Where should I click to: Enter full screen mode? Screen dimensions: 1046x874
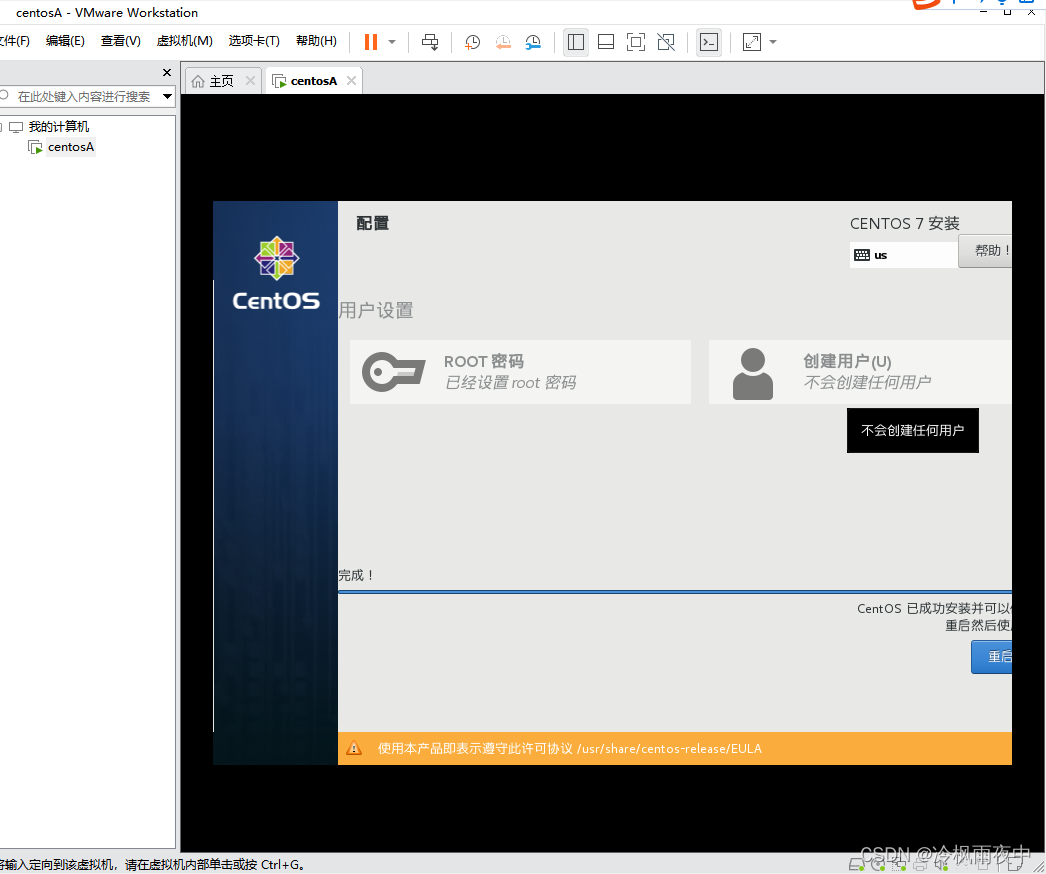[636, 42]
